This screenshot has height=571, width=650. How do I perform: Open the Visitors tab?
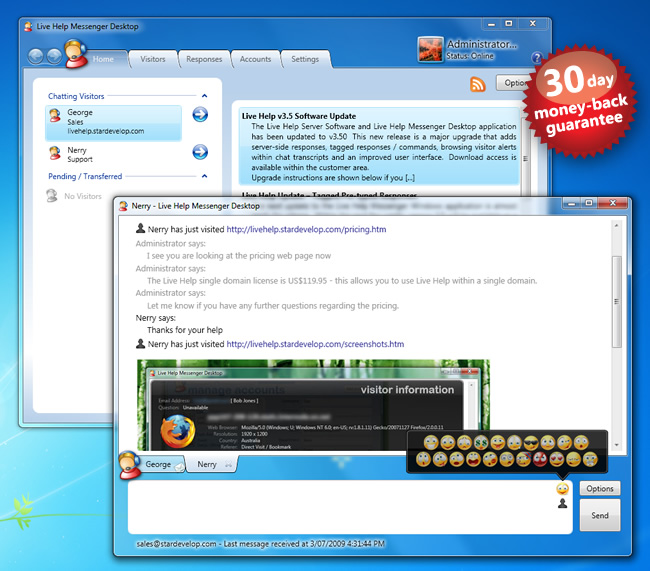(153, 59)
